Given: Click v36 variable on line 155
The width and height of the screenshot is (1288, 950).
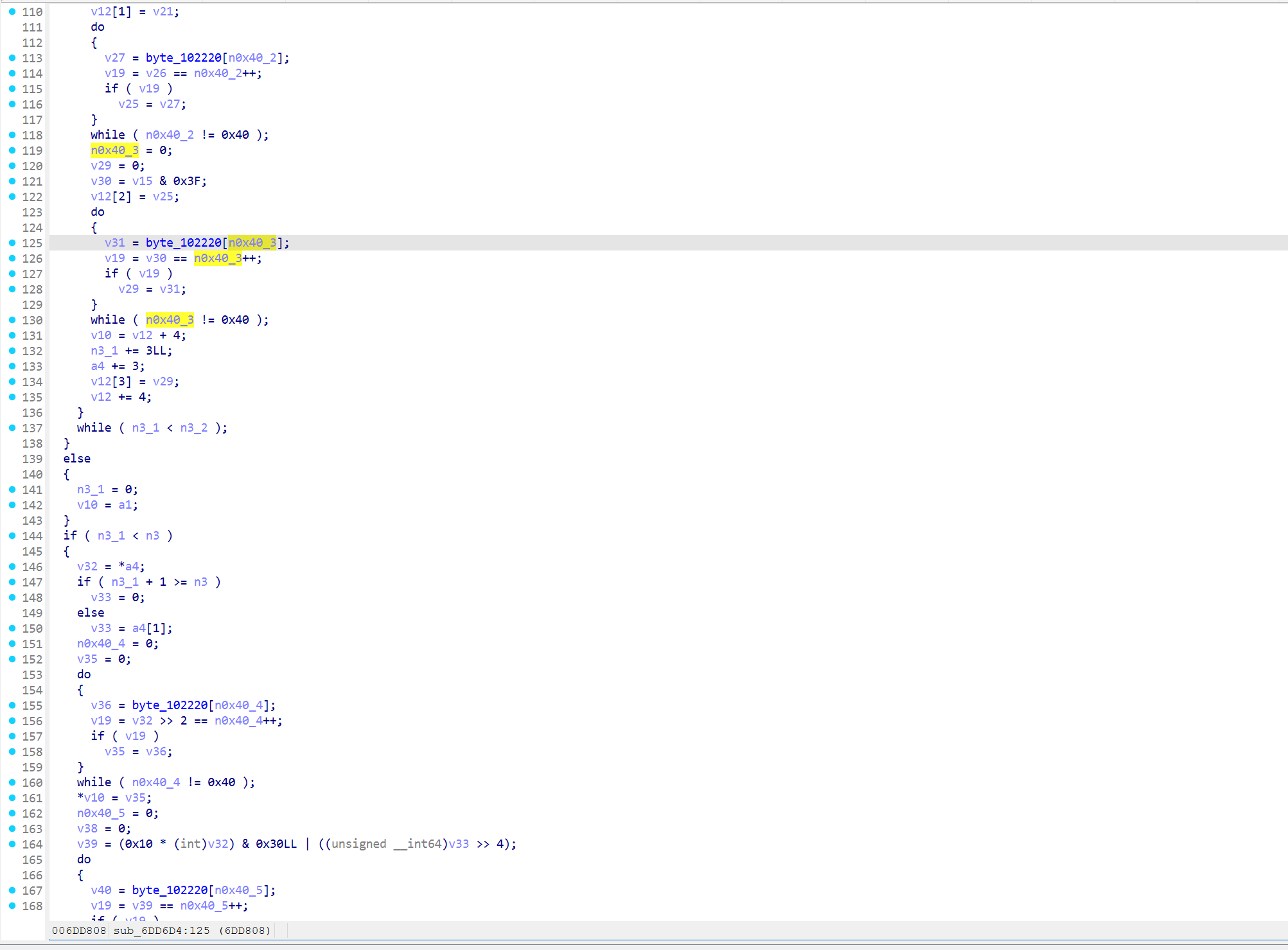Looking at the screenshot, I should 101,705.
